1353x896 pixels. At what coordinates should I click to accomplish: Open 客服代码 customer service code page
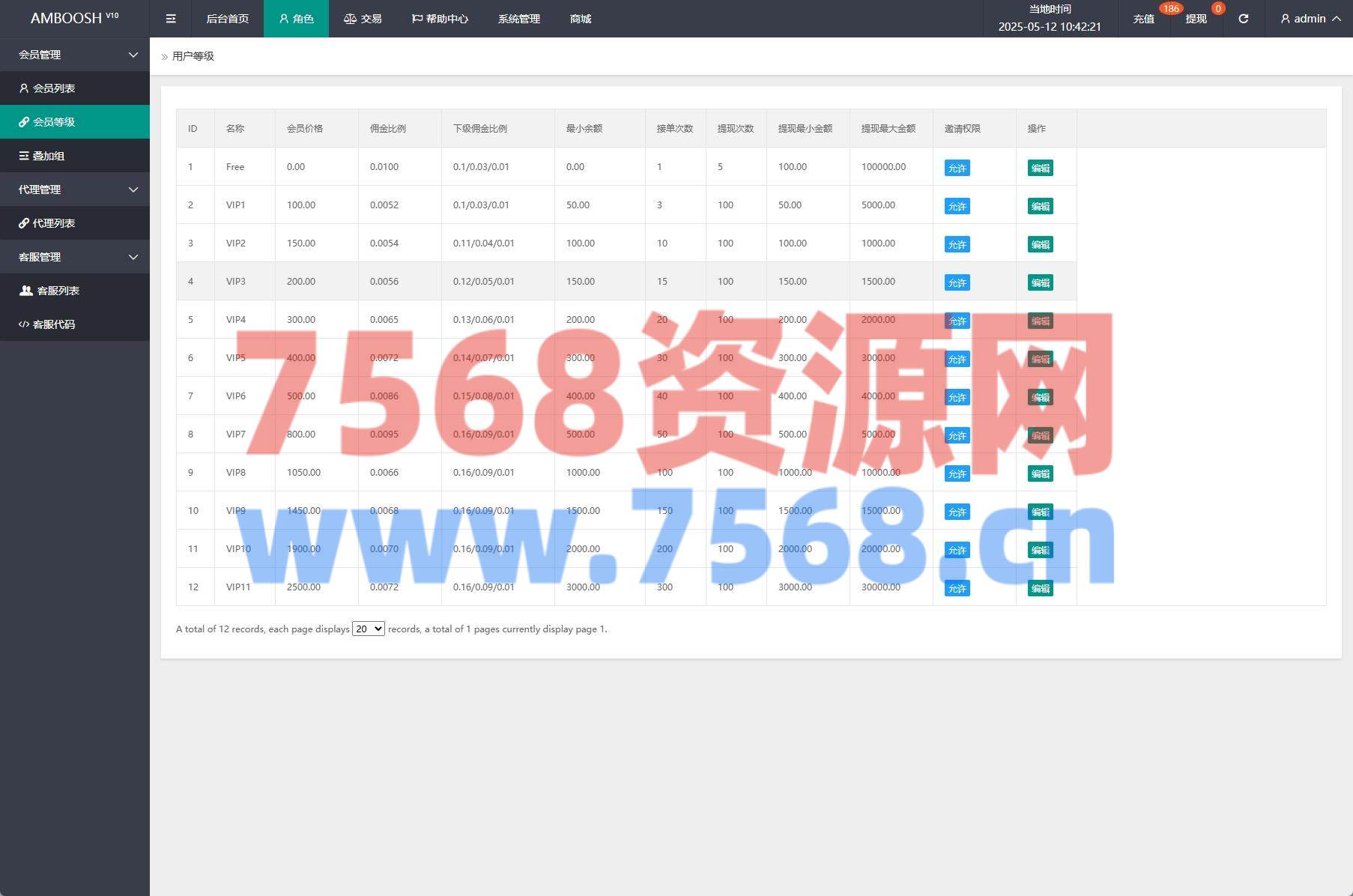click(53, 324)
